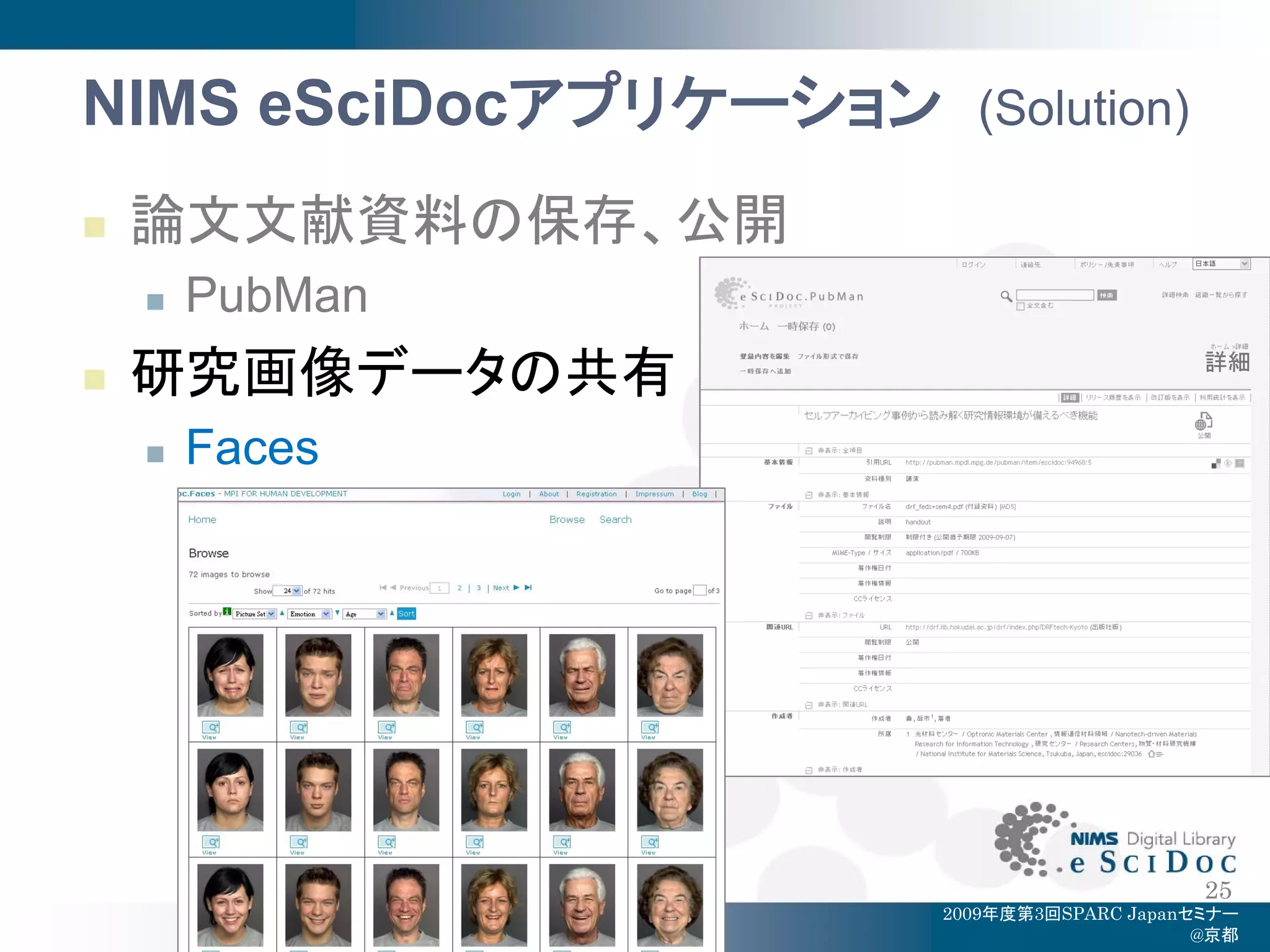Click the 公開 globe document icon
Image resolution: width=1270 pixels, height=952 pixels.
pos(1204,421)
